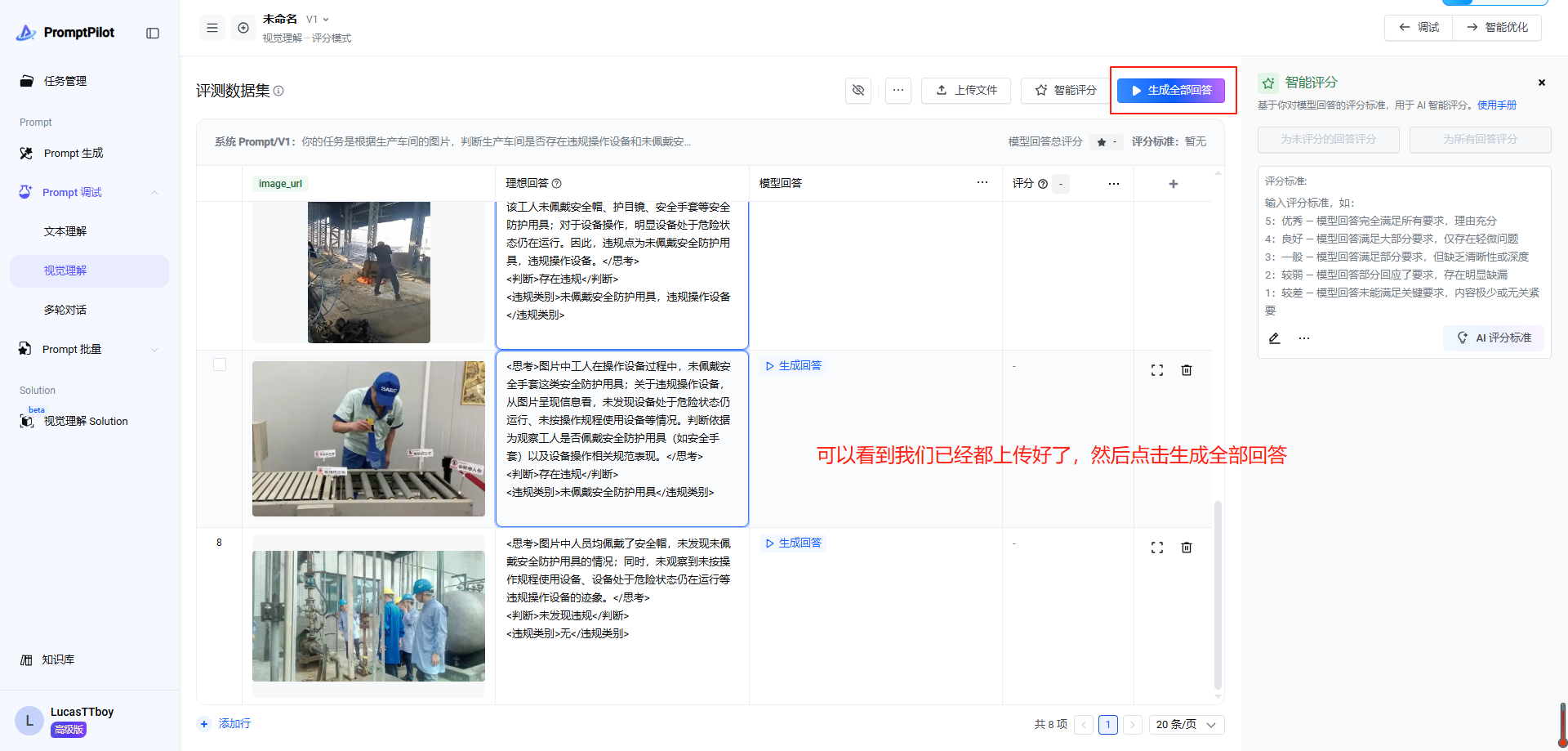
Task: Edit scoring criteria with the pencil icon
Action: (x=1274, y=338)
